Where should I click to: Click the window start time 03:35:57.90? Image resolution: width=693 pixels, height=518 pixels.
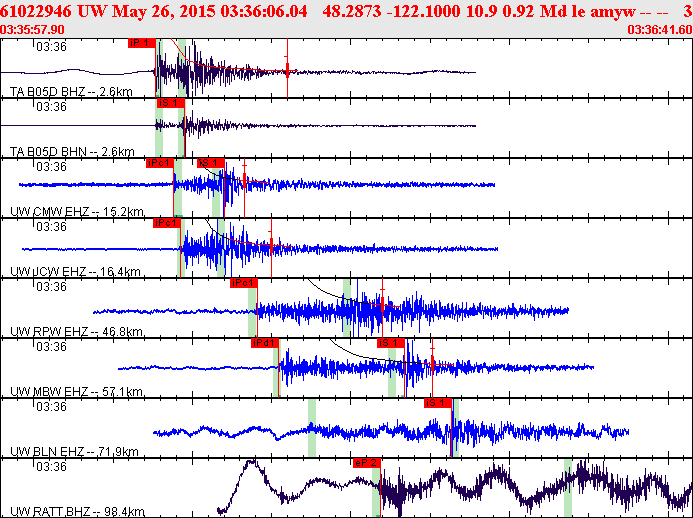32,30
